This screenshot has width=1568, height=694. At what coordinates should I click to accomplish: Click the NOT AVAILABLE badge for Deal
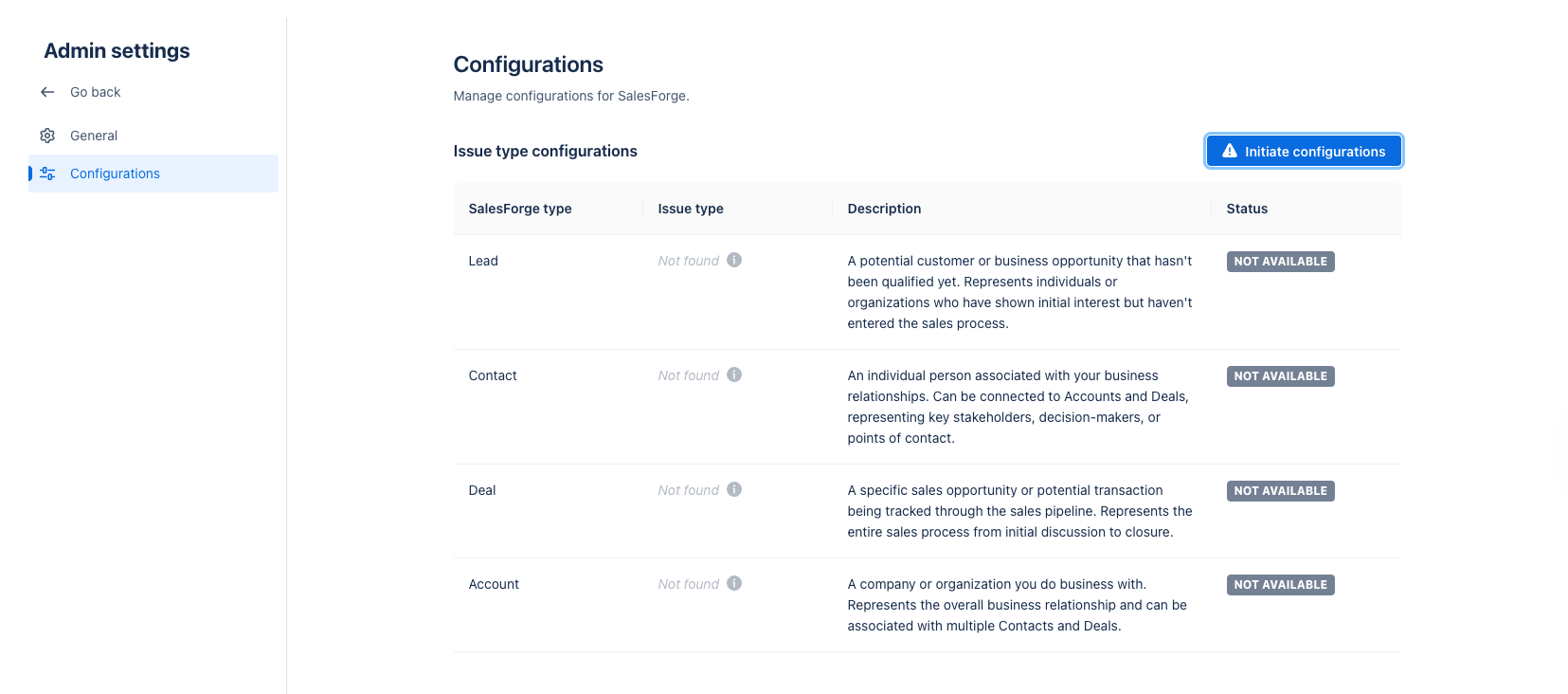[x=1280, y=491]
